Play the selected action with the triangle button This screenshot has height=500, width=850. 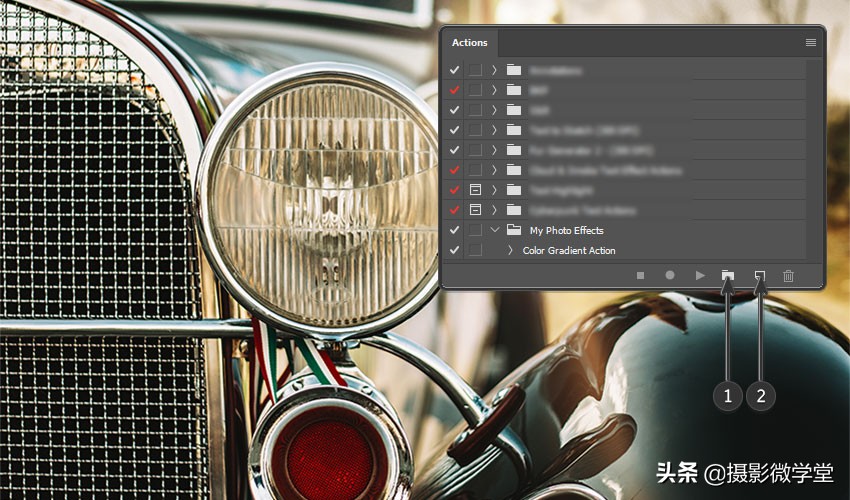tap(700, 275)
